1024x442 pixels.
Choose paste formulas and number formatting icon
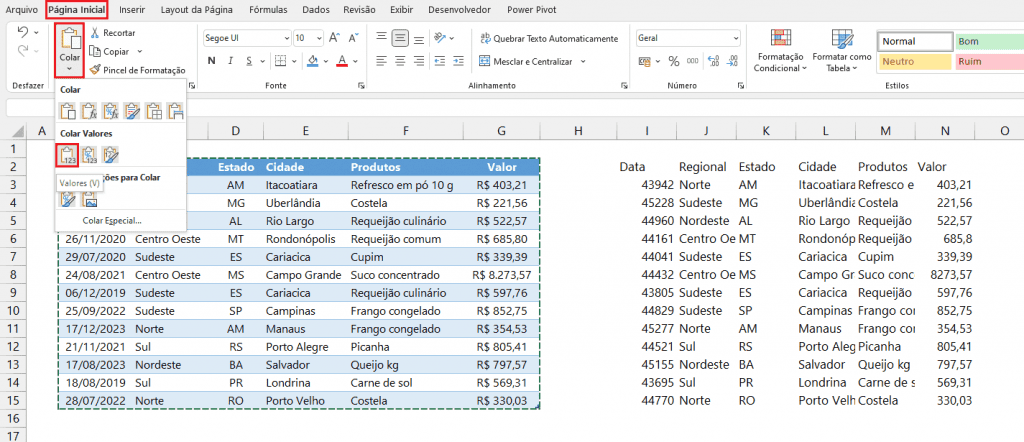coord(110,111)
